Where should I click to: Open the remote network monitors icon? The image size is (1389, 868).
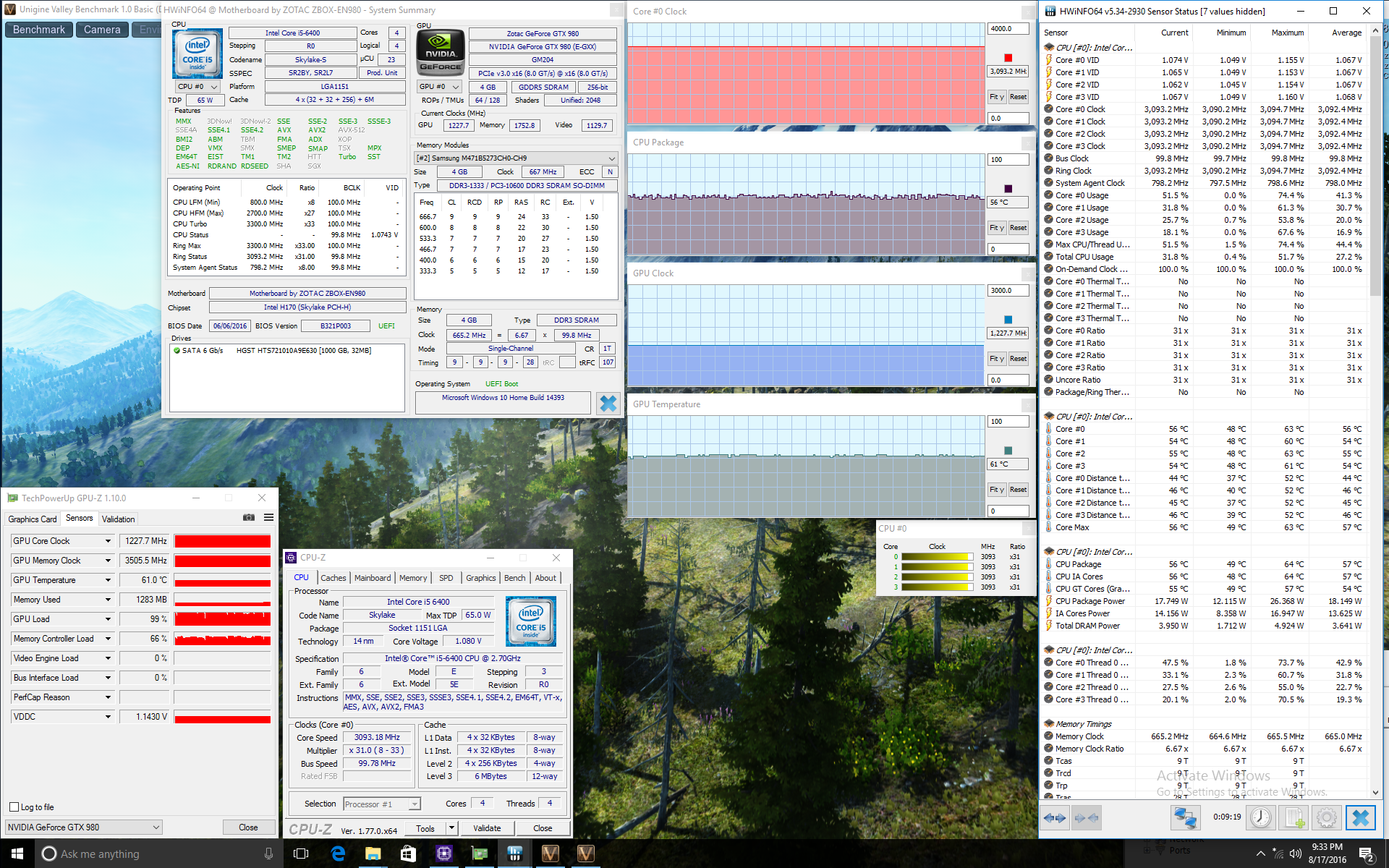coord(1185,817)
